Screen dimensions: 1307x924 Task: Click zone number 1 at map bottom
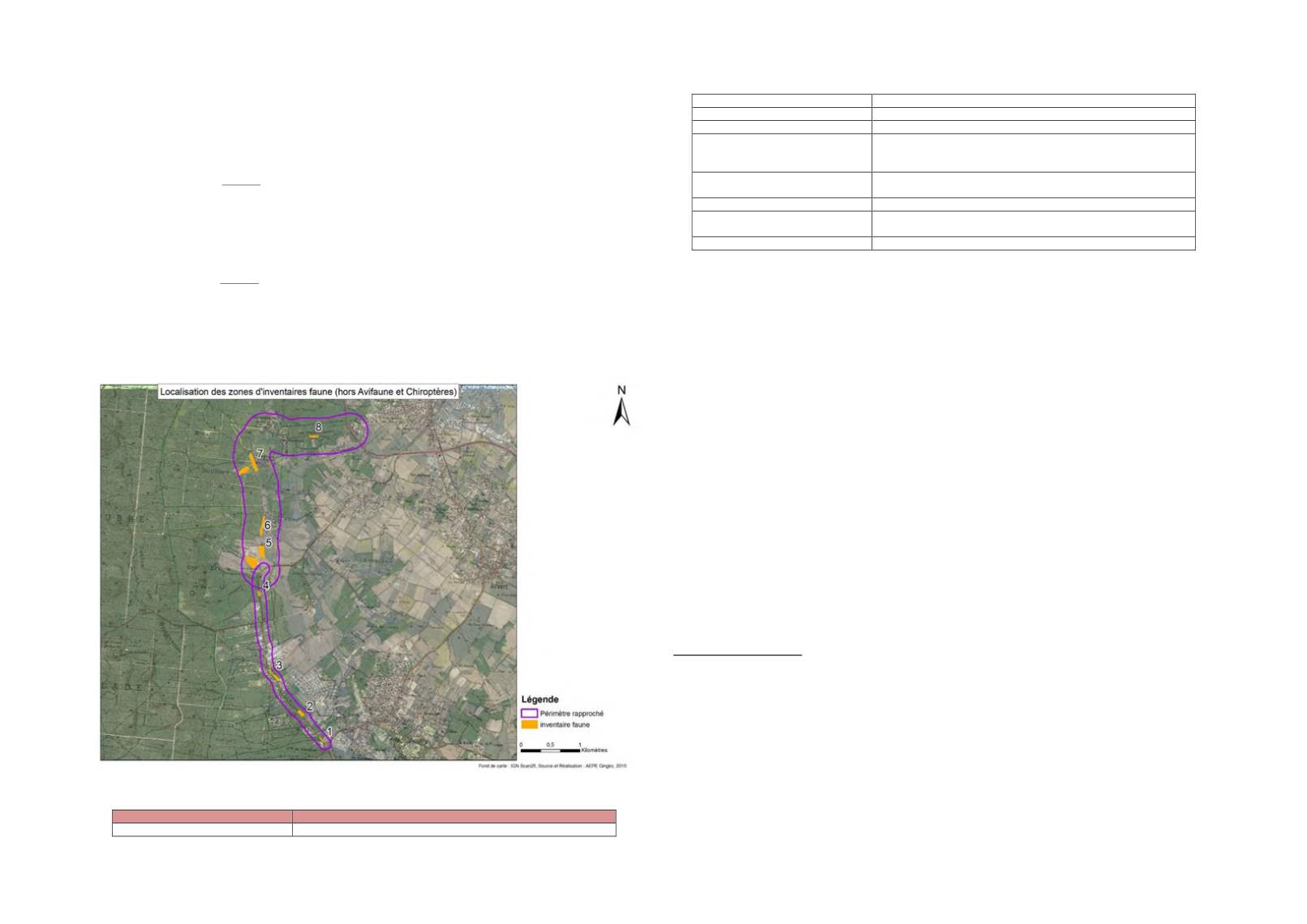coord(329,732)
